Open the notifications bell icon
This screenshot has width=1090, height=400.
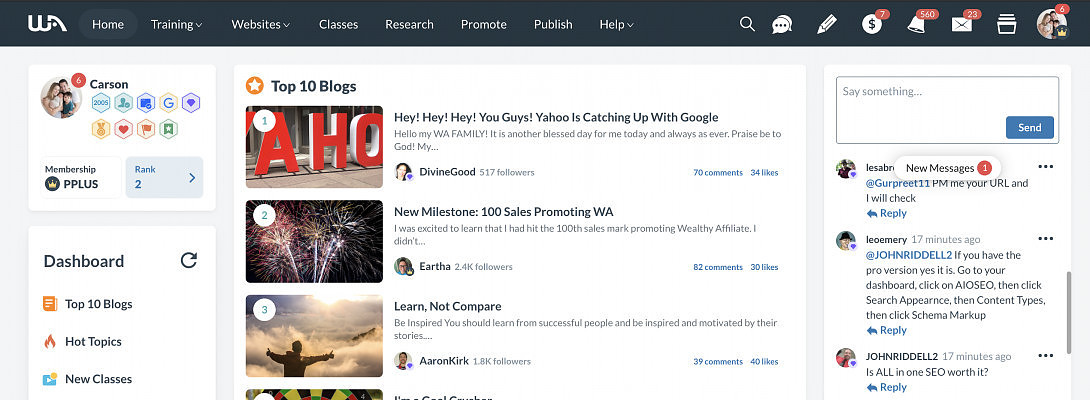click(x=916, y=24)
